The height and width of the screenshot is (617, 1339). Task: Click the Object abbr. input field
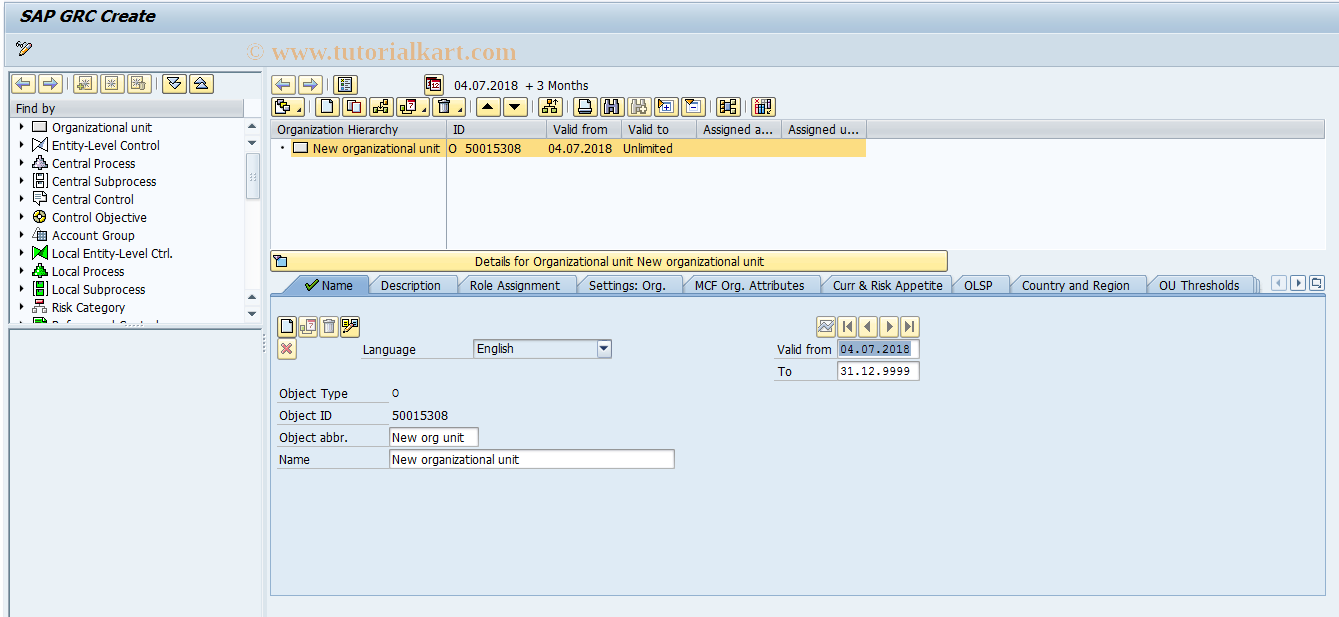434,437
